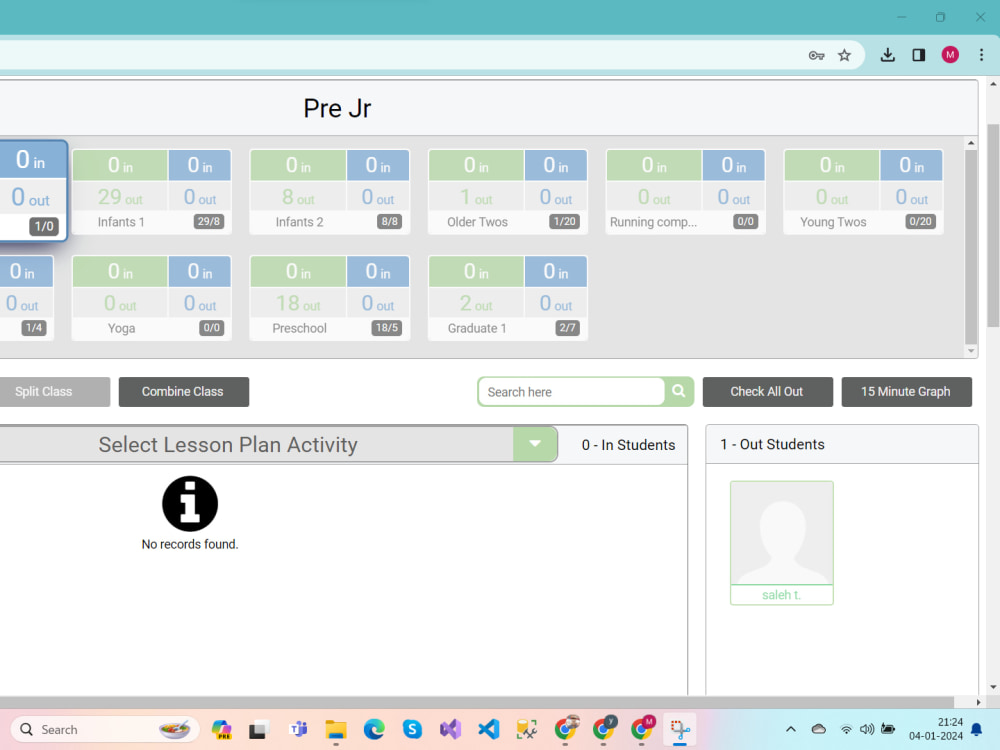Click the 29 out count on Infants 1
Image resolution: width=1000 pixels, height=750 pixels.
pos(120,197)
